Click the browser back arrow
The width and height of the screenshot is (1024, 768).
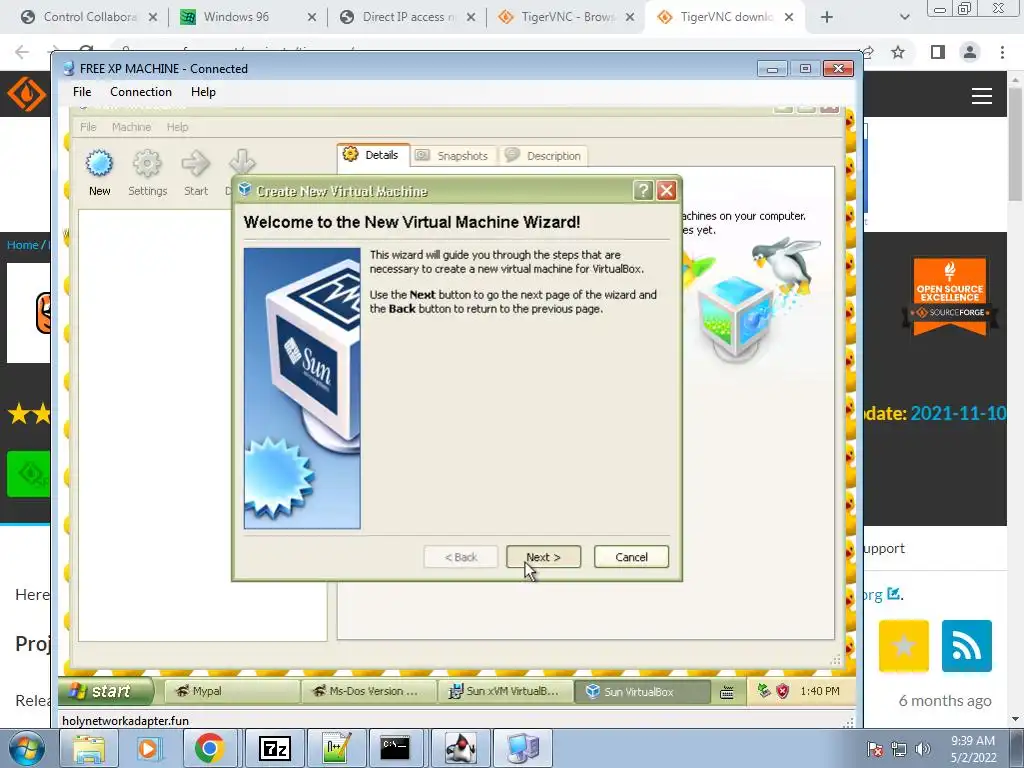coord(22,52)
